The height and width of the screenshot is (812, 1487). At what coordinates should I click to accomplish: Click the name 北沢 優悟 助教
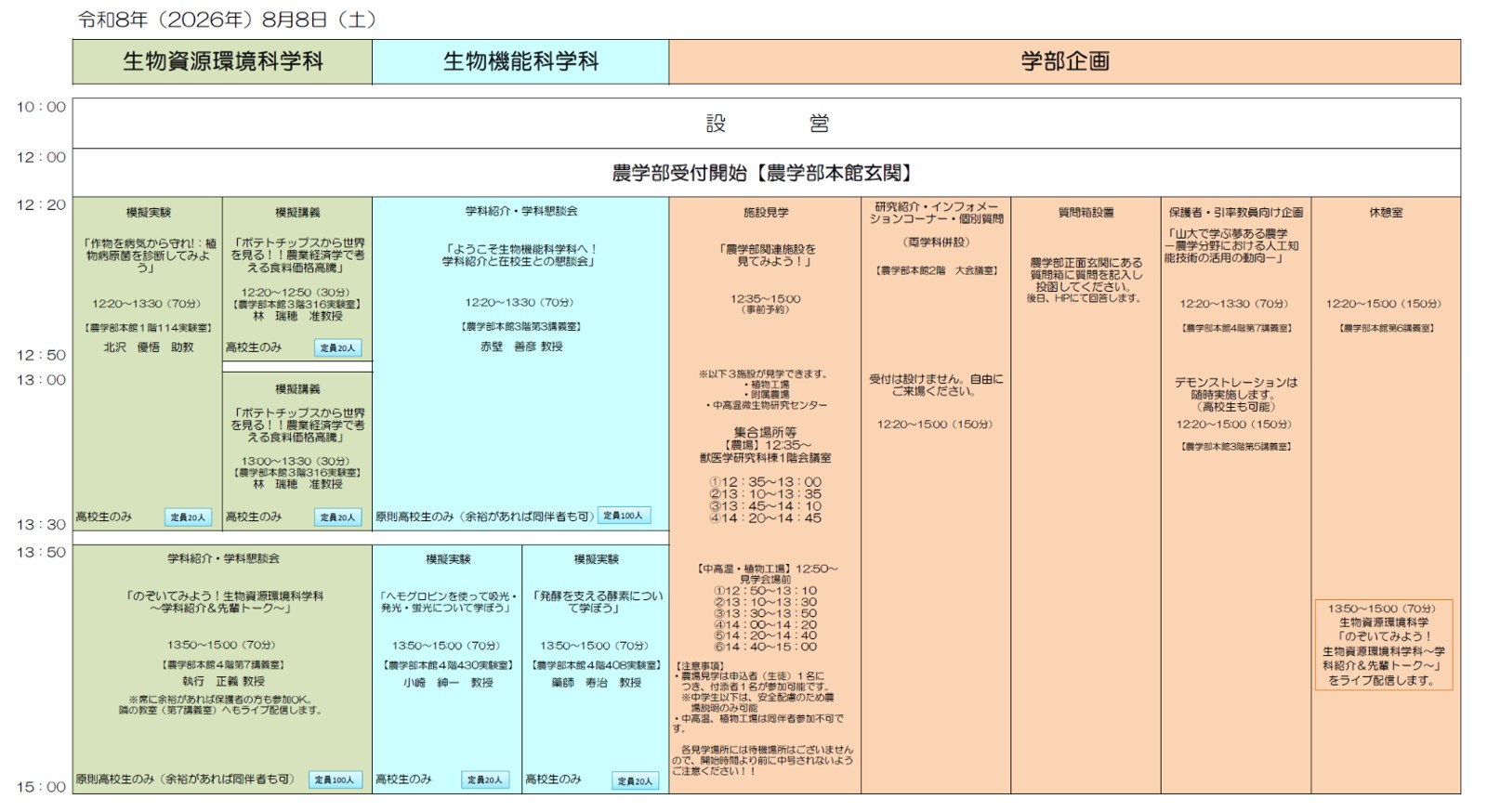149,347
